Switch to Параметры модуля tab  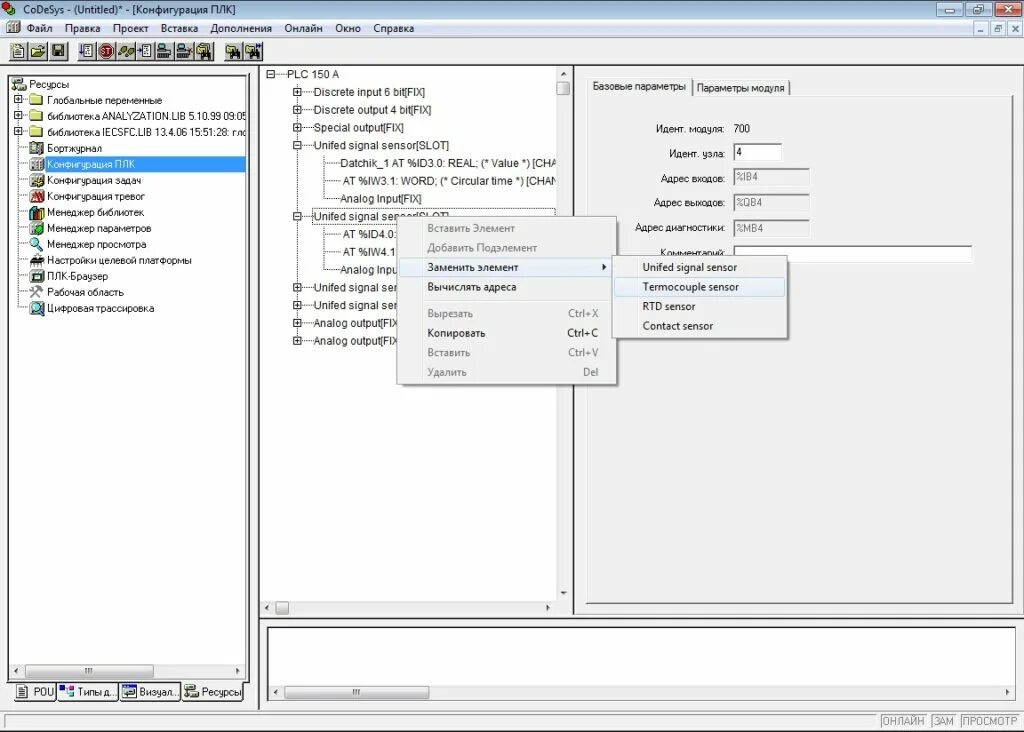[x=741, y=88]
